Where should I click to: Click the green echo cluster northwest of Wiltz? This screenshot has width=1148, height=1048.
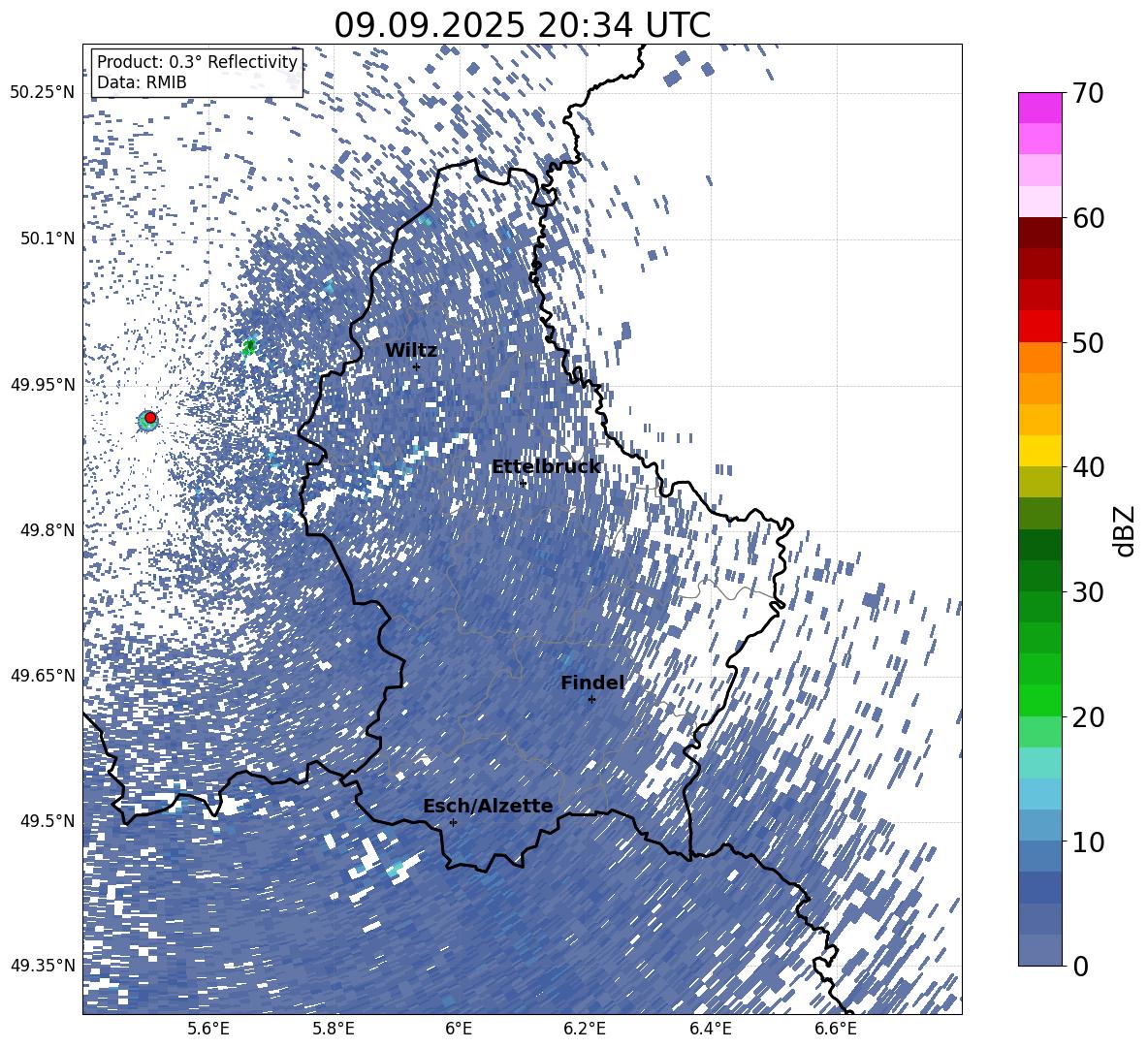click(x=249, y=346)
